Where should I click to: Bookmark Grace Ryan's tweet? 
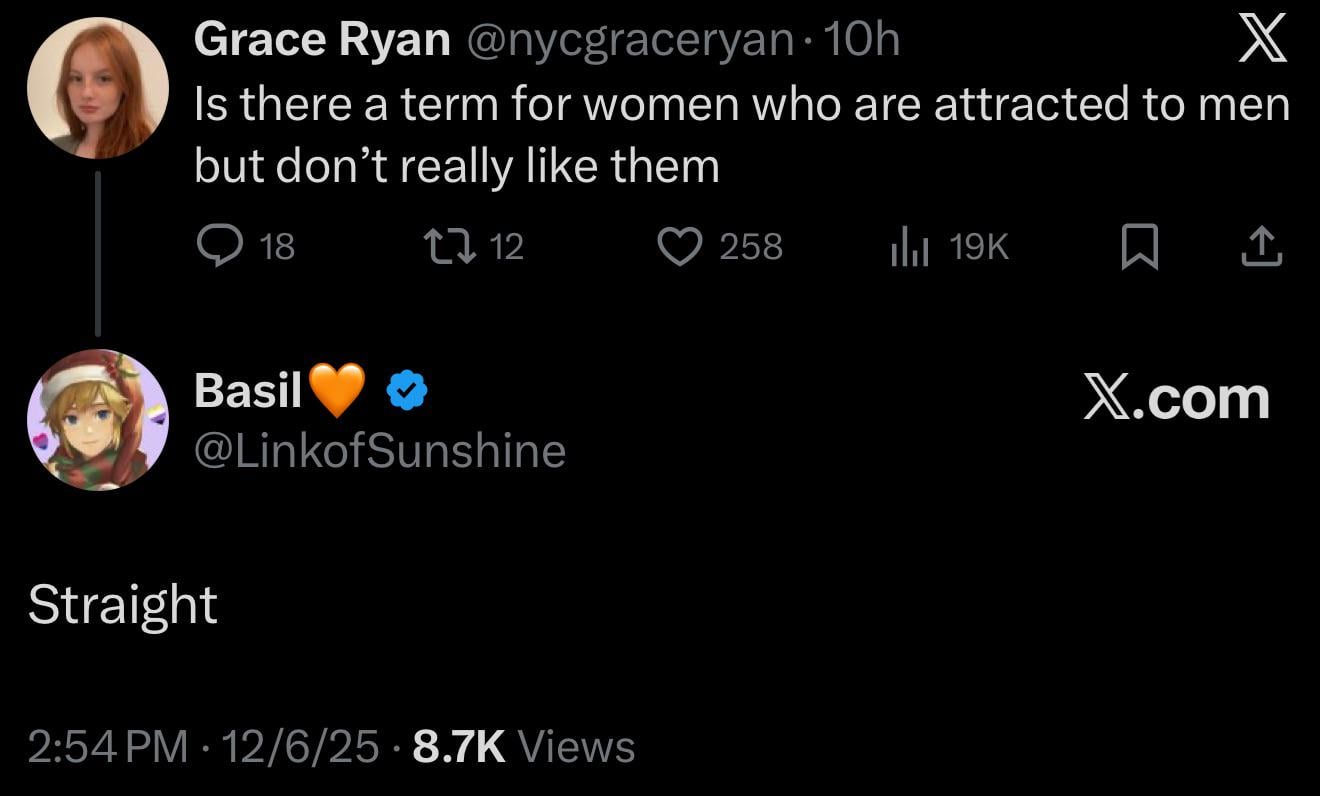point(1139,246)
